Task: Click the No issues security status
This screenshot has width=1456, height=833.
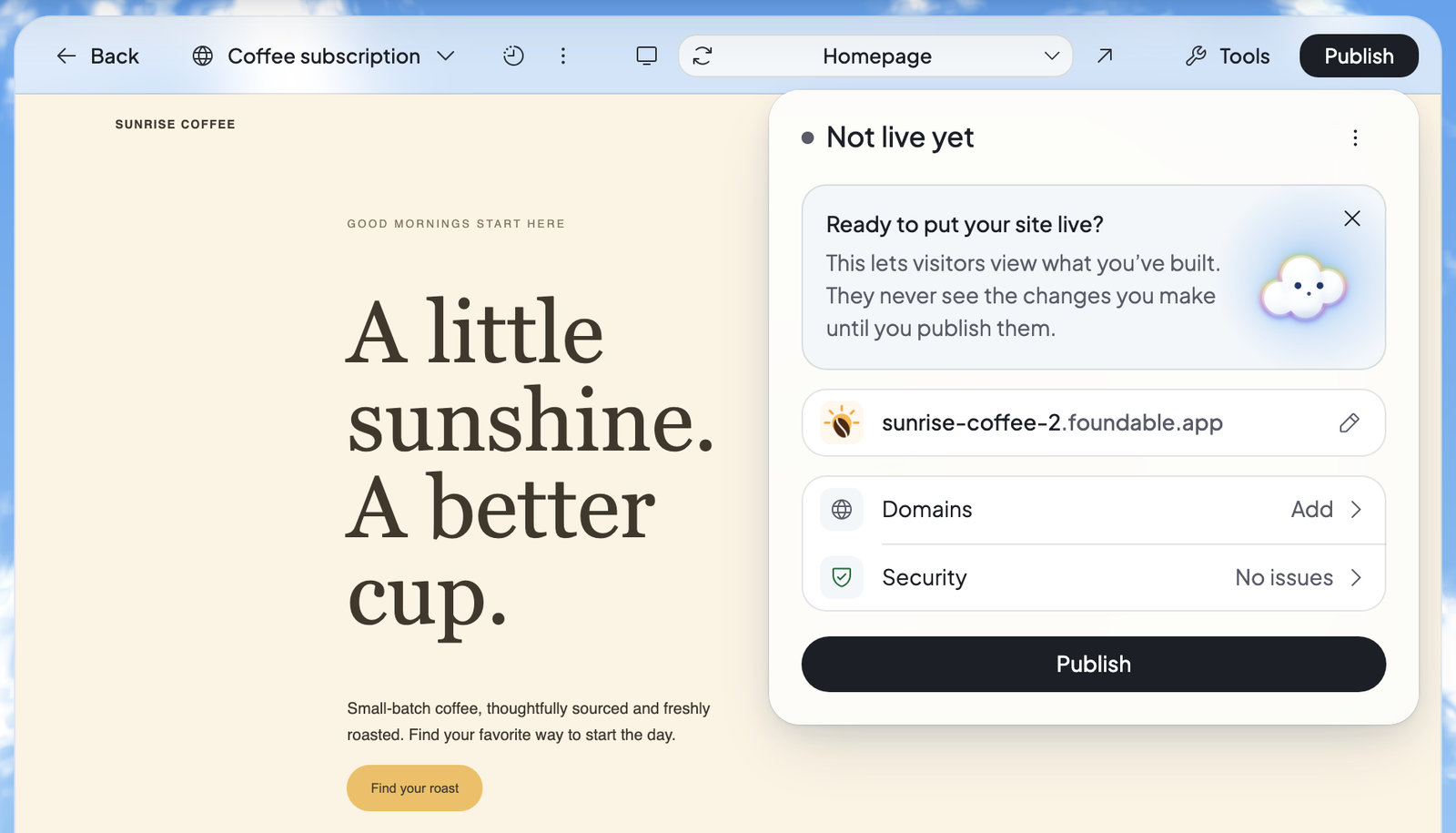Action: point(1284,577)
